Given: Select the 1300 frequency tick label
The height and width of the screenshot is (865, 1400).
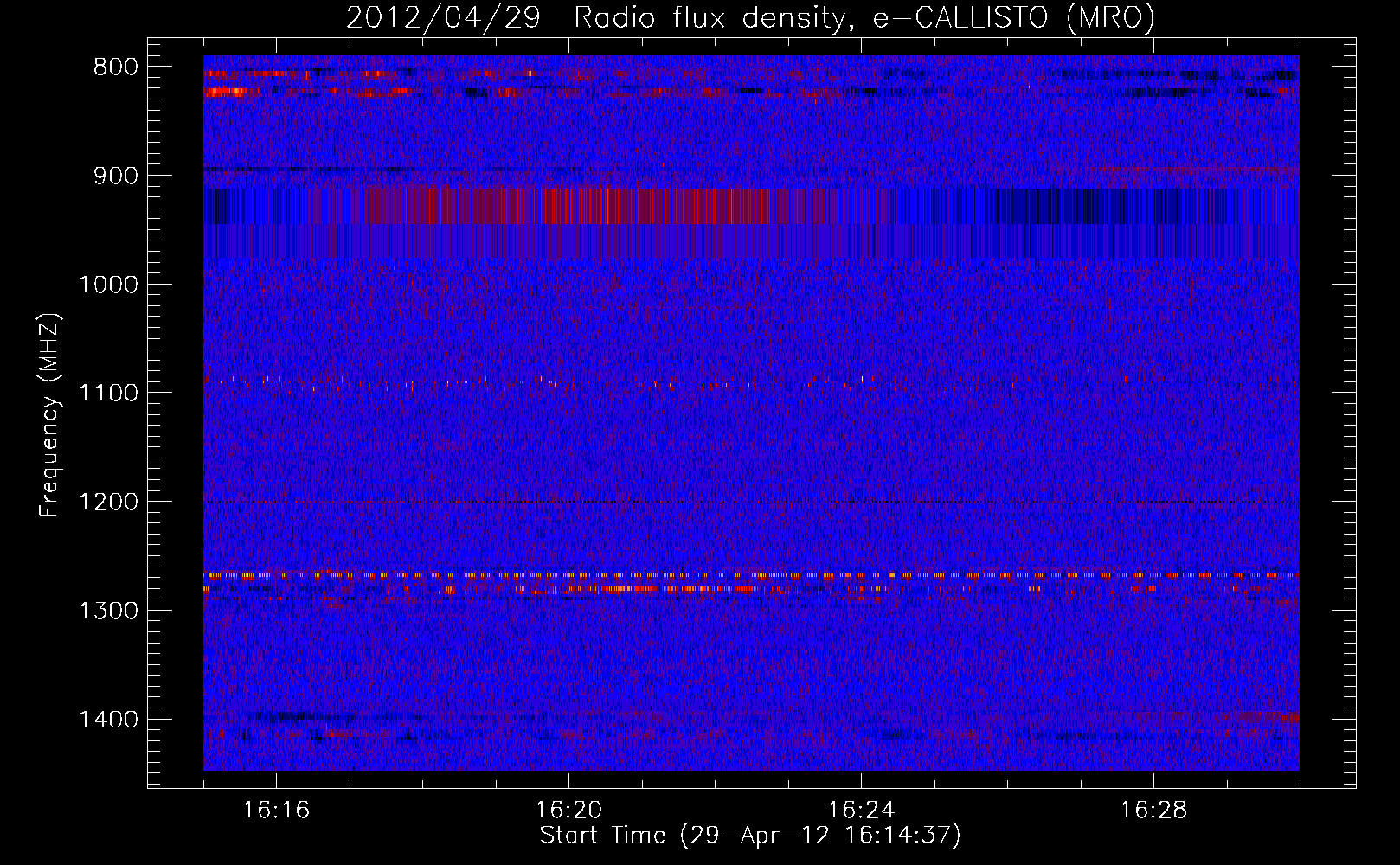Looking at the screenshot, I should coord(109,611).
